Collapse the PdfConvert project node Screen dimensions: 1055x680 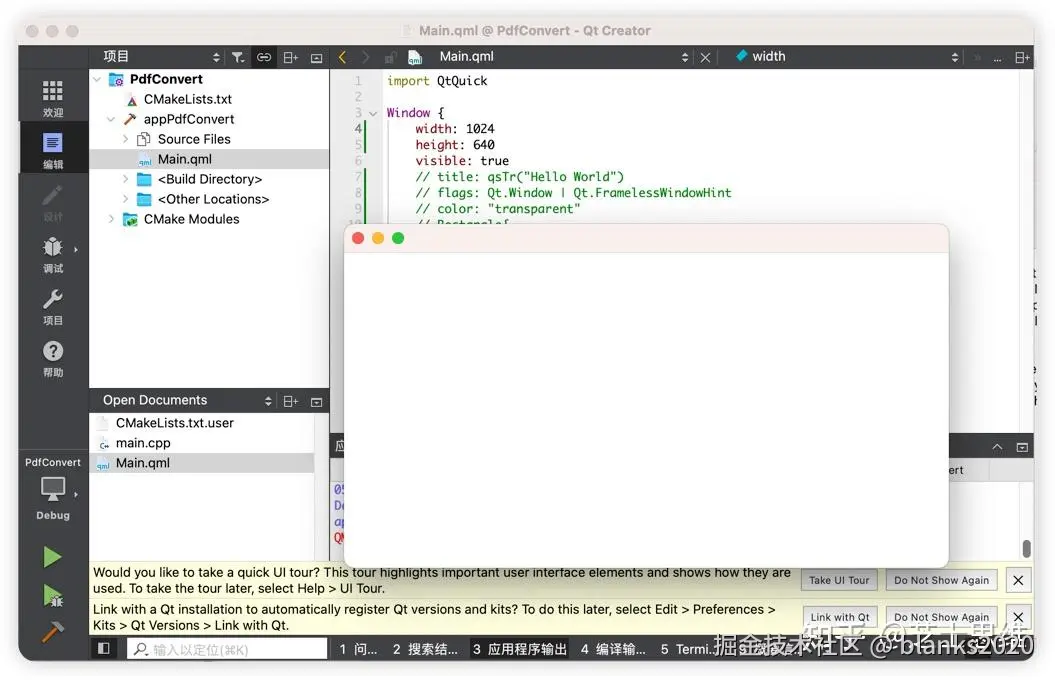click(97, 79)
